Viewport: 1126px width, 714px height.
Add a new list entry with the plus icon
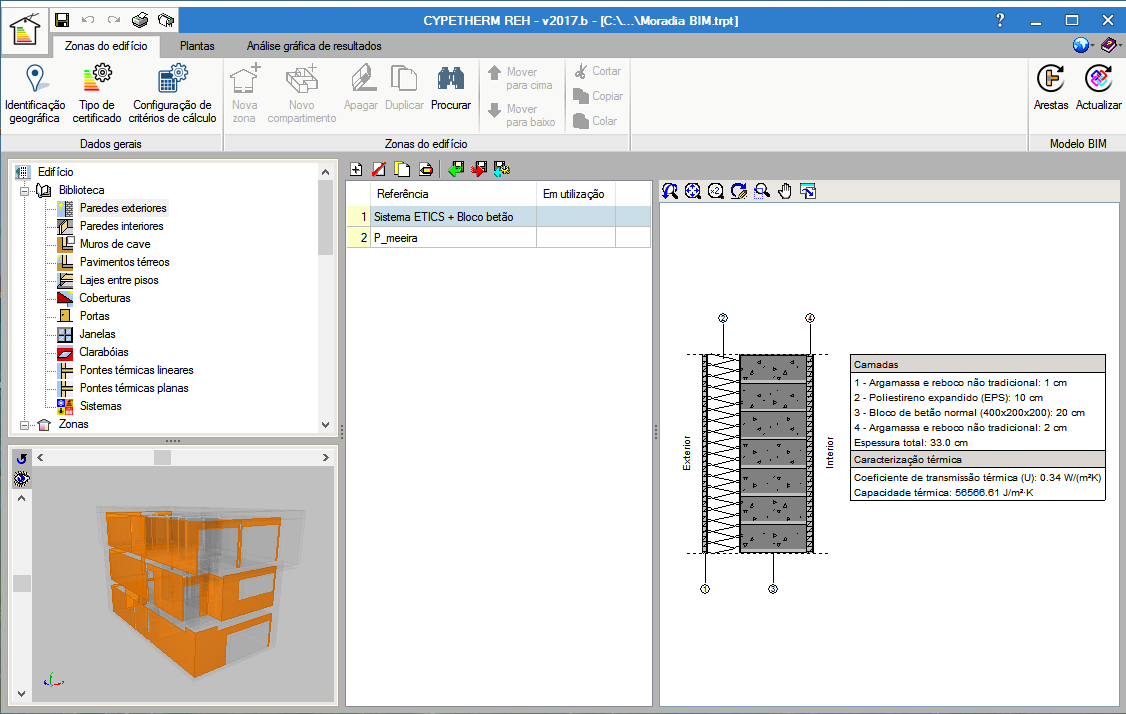coord(356,170)
